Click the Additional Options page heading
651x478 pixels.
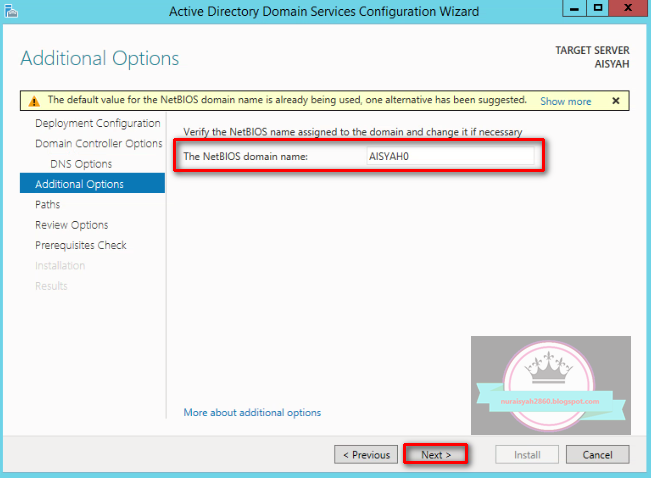pos(100,58)
